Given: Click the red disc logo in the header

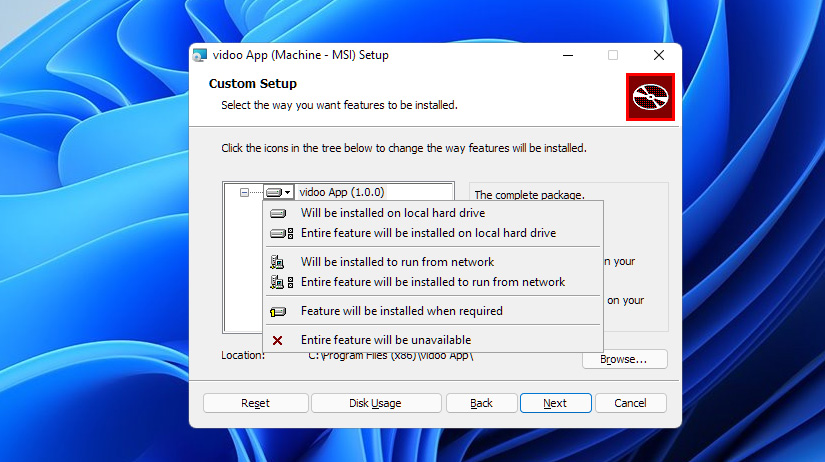Looking at the screenshot, I should point(650,97).
